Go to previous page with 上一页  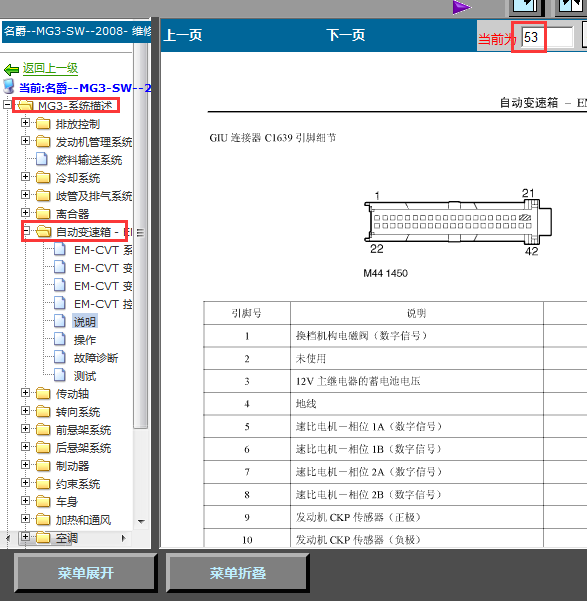pyautogui.click(x=183, y=35)
